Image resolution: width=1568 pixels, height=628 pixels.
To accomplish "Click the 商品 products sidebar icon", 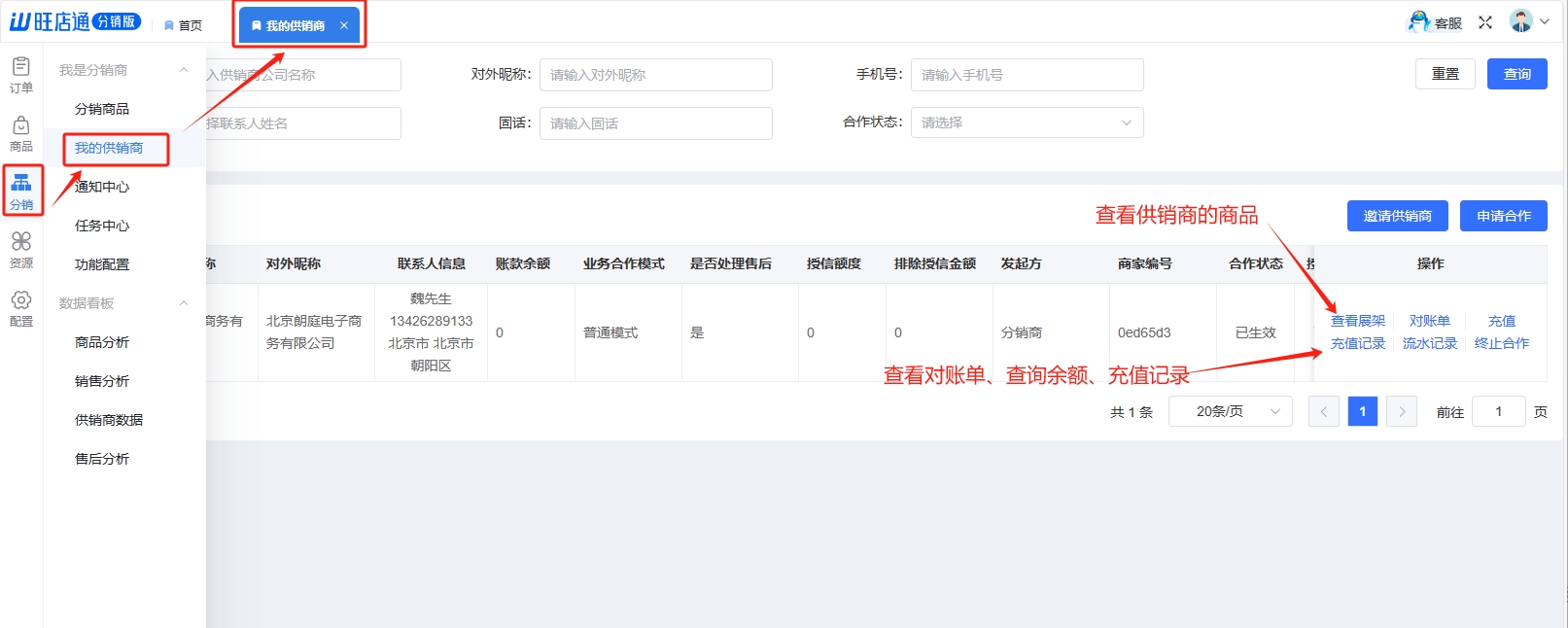I will point(20,133).
